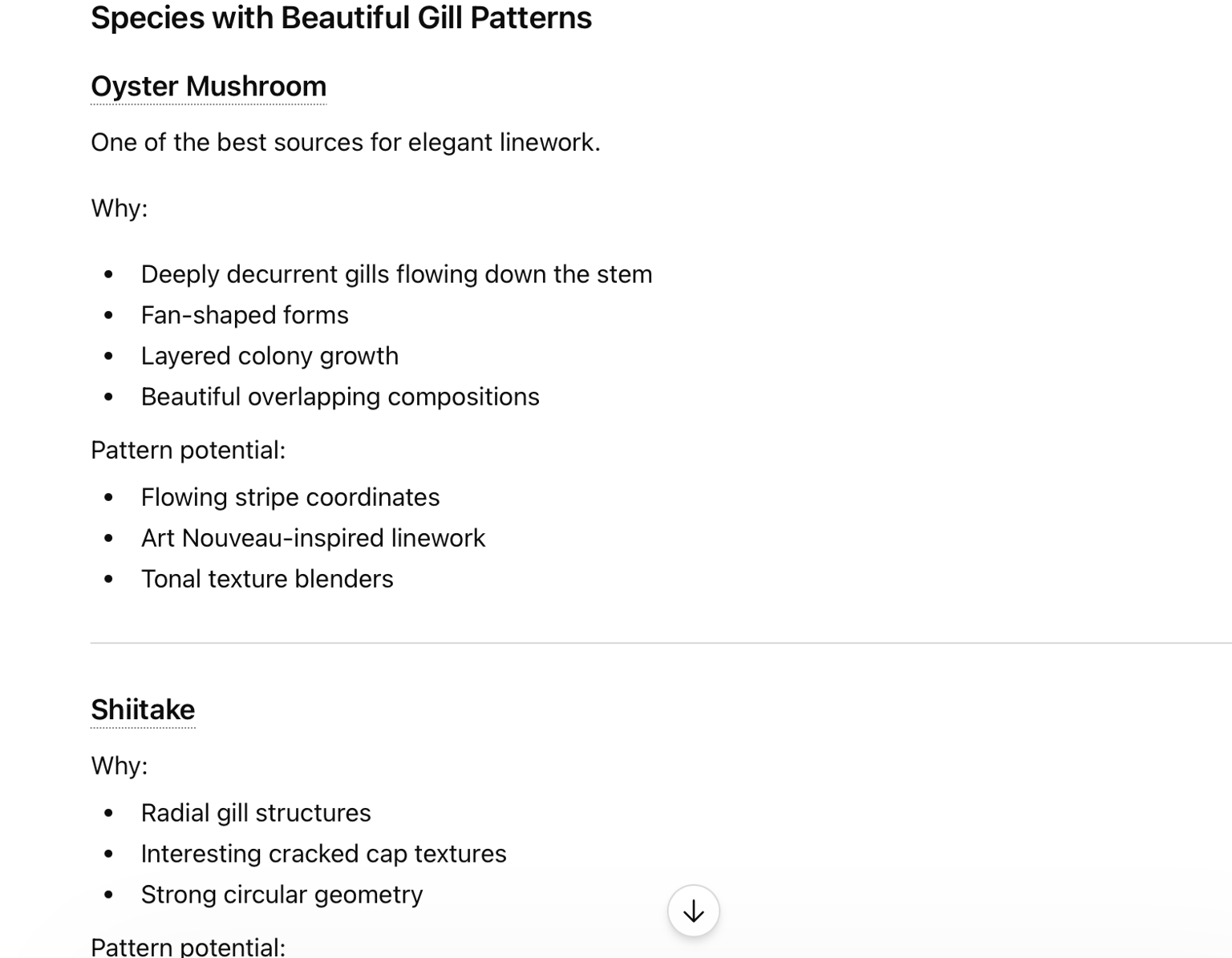Click the scroll-to-bottom arrow button

point(693,911)
